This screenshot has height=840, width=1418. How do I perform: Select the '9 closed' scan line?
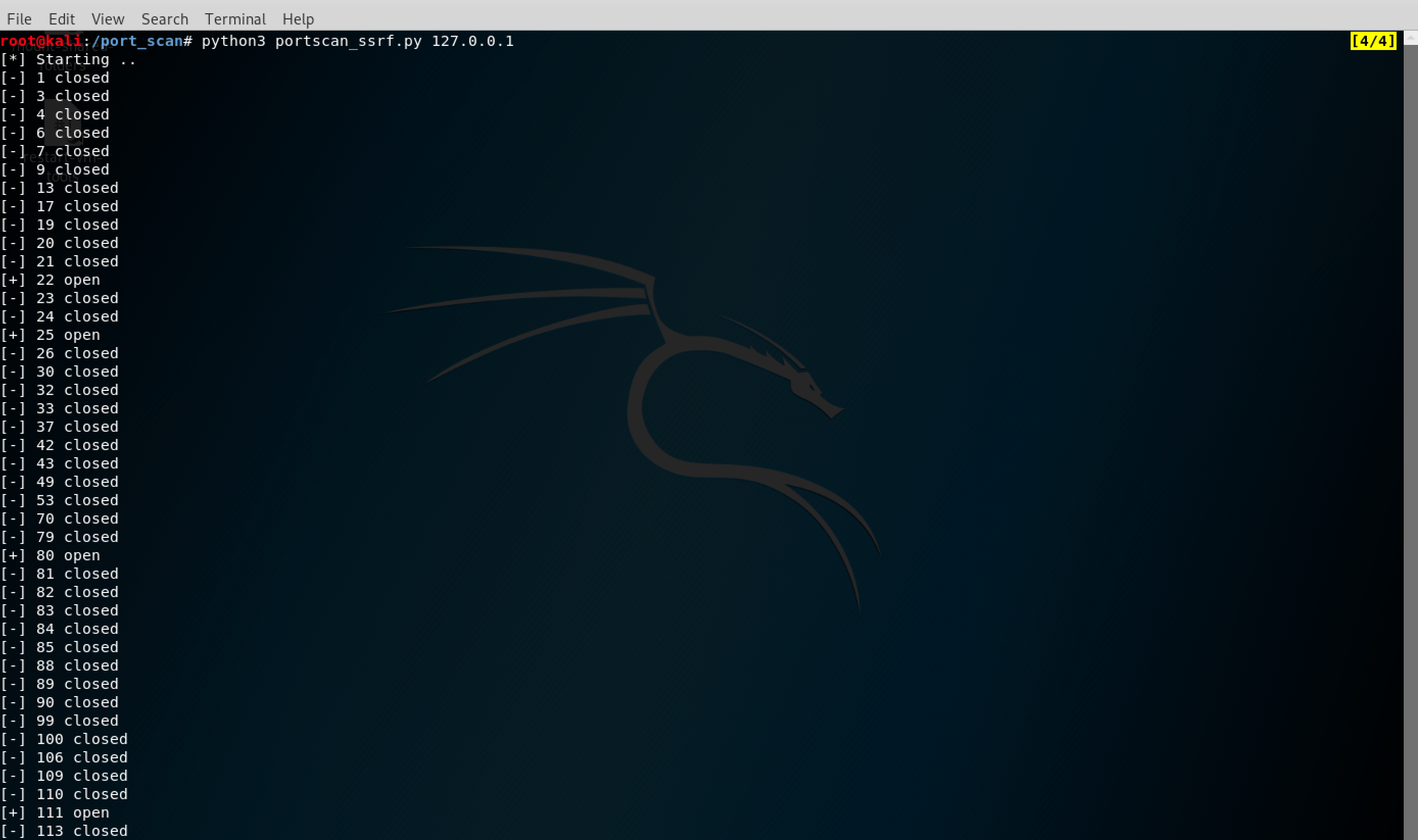55,170
